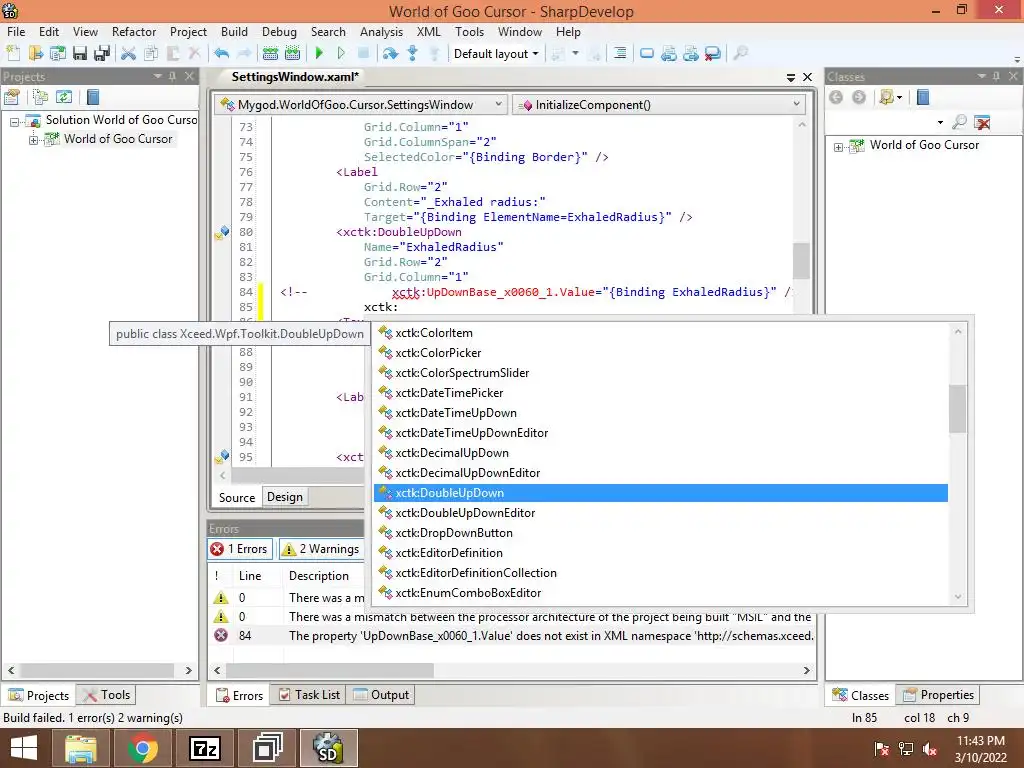Open the Windows Start button
This screenshot has width=1024, height=768.
(x=24, y=748)
